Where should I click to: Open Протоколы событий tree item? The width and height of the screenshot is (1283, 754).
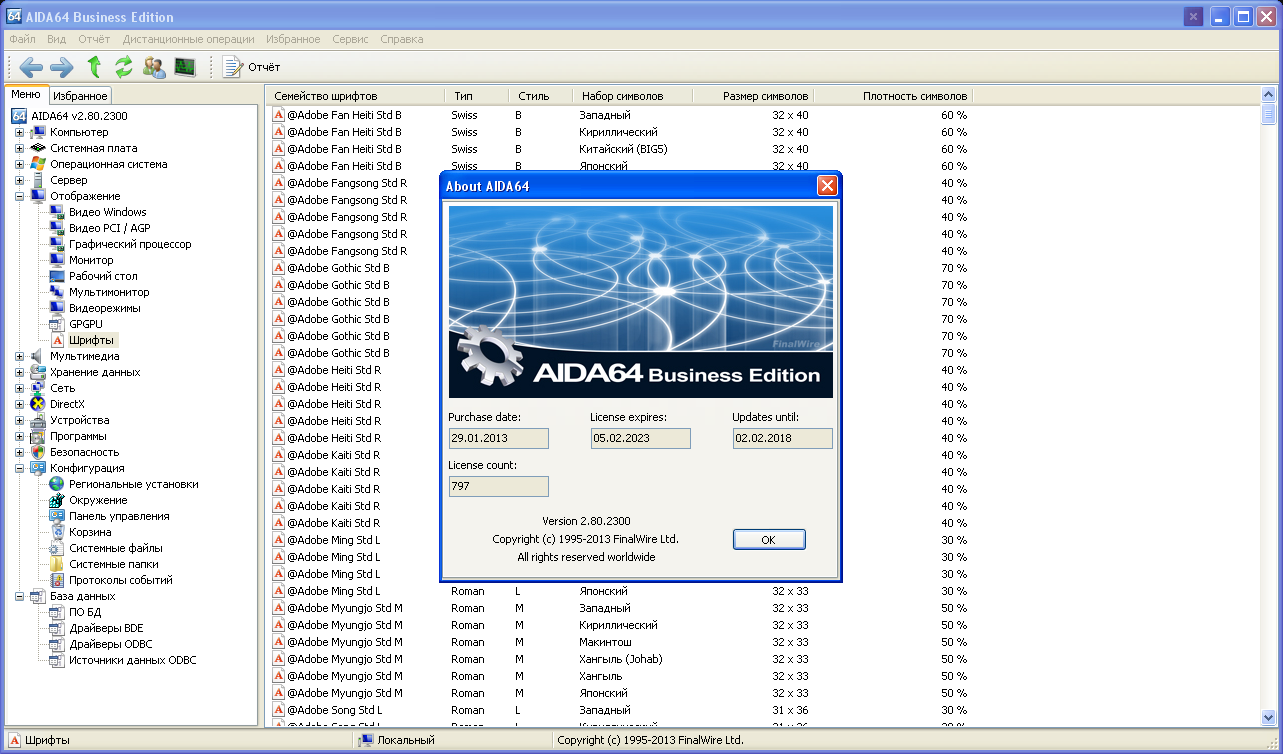tap(120, 580)
